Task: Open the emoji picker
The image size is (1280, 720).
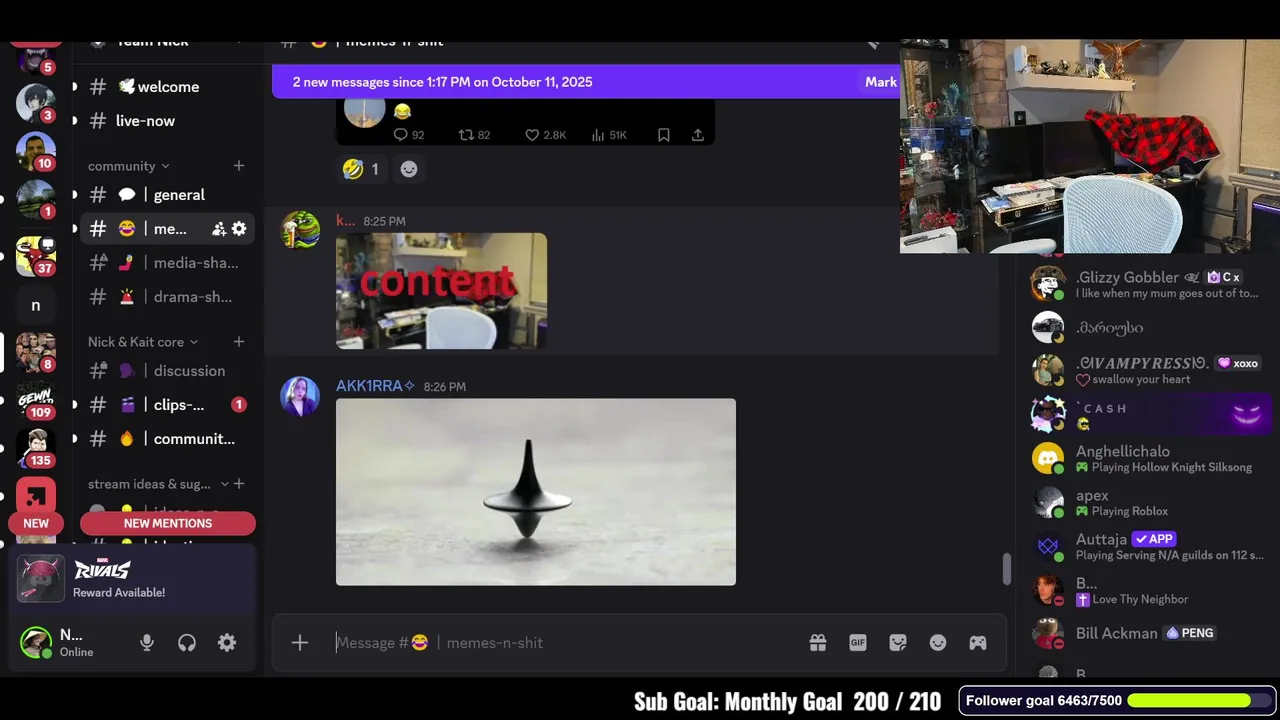Action: pyautogui.click(x=938, y=643)
